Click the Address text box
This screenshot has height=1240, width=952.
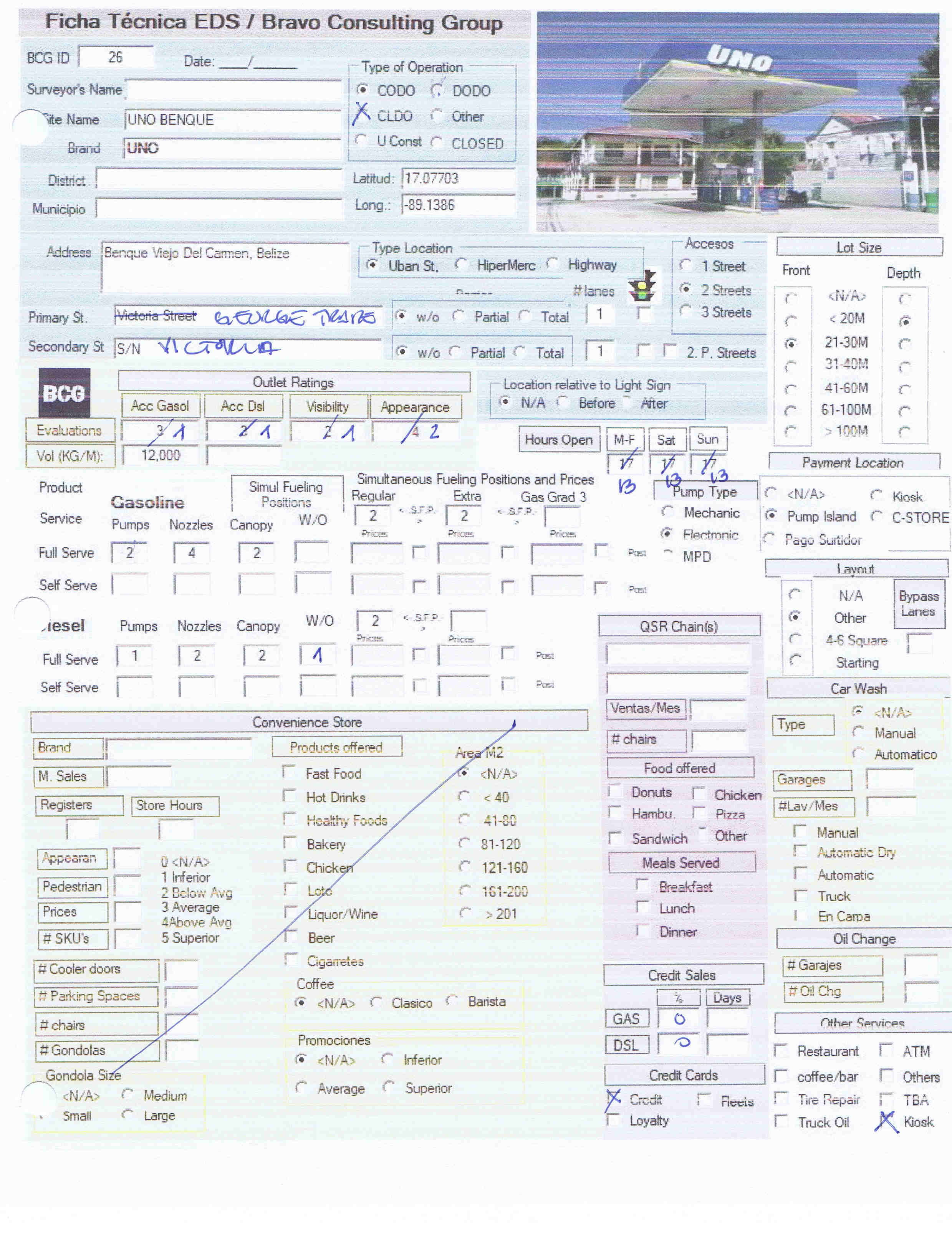tap(225, 267)
